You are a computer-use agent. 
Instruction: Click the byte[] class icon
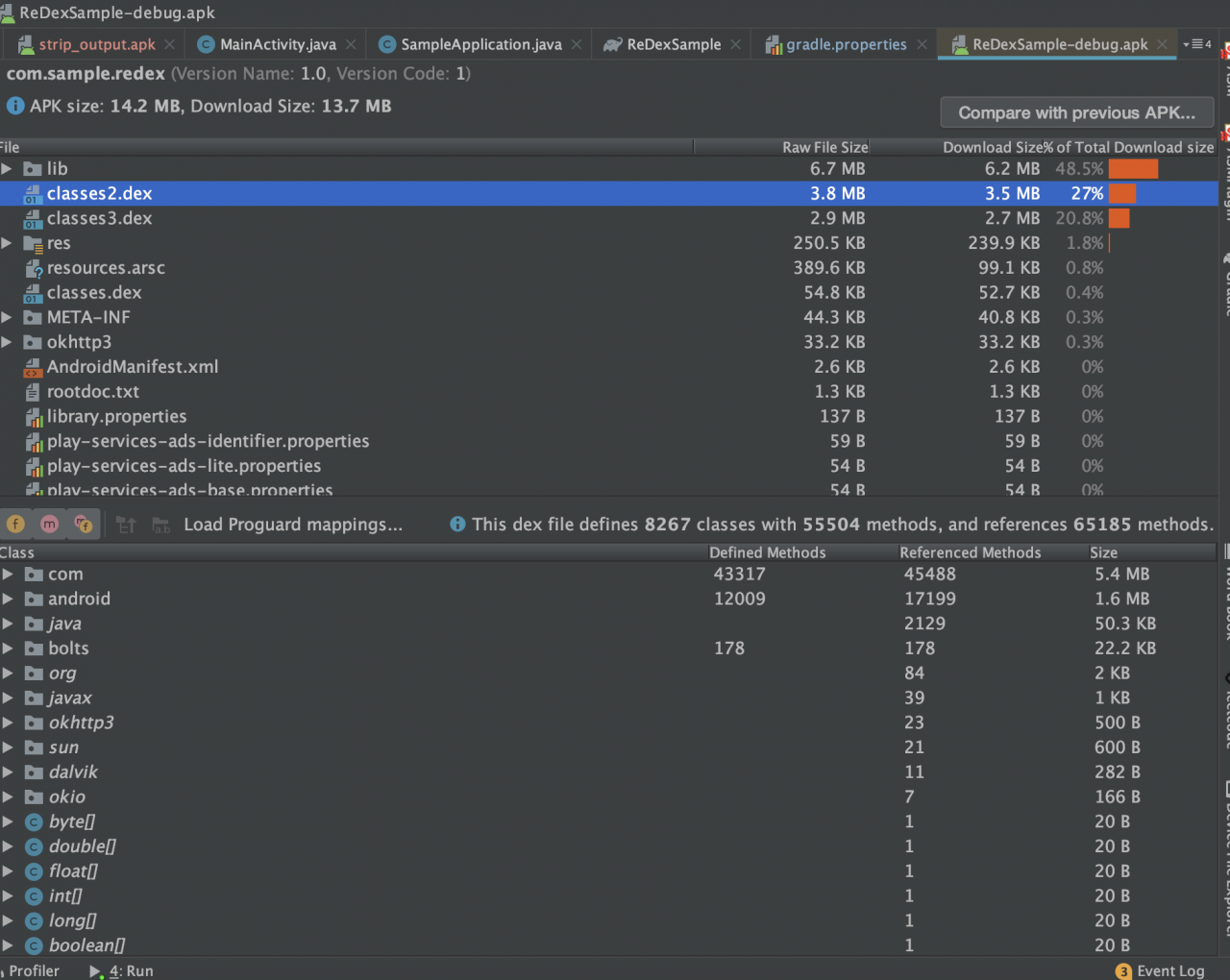click(34, 822)
